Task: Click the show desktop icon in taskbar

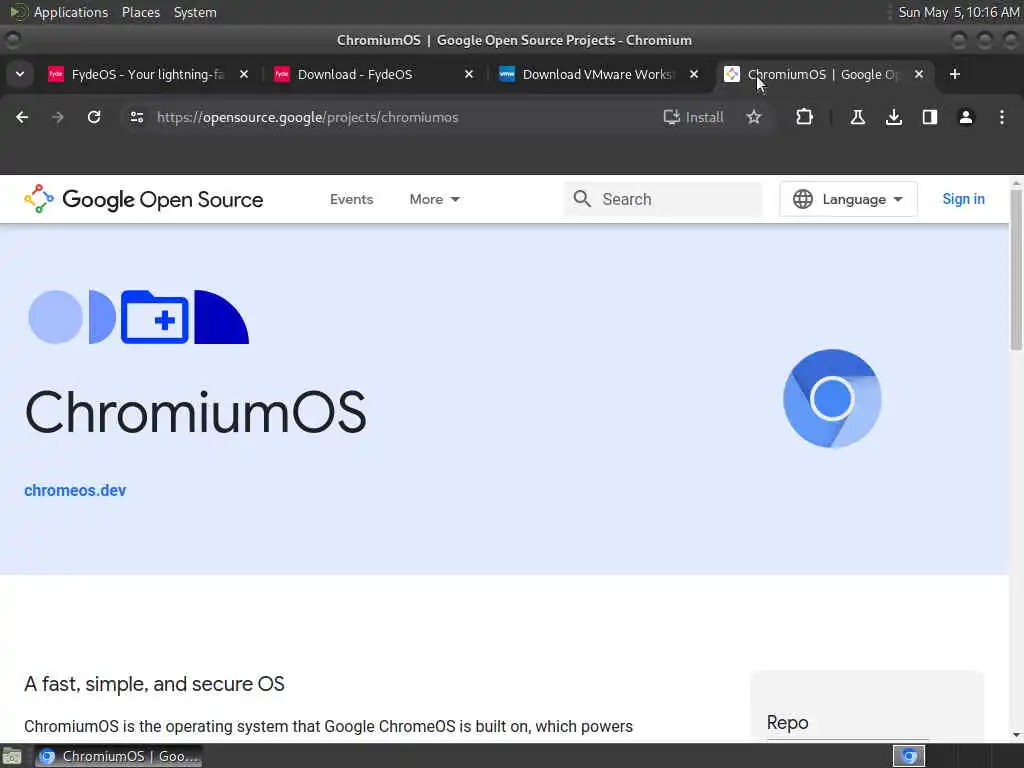Action: (x=12, y=757)
